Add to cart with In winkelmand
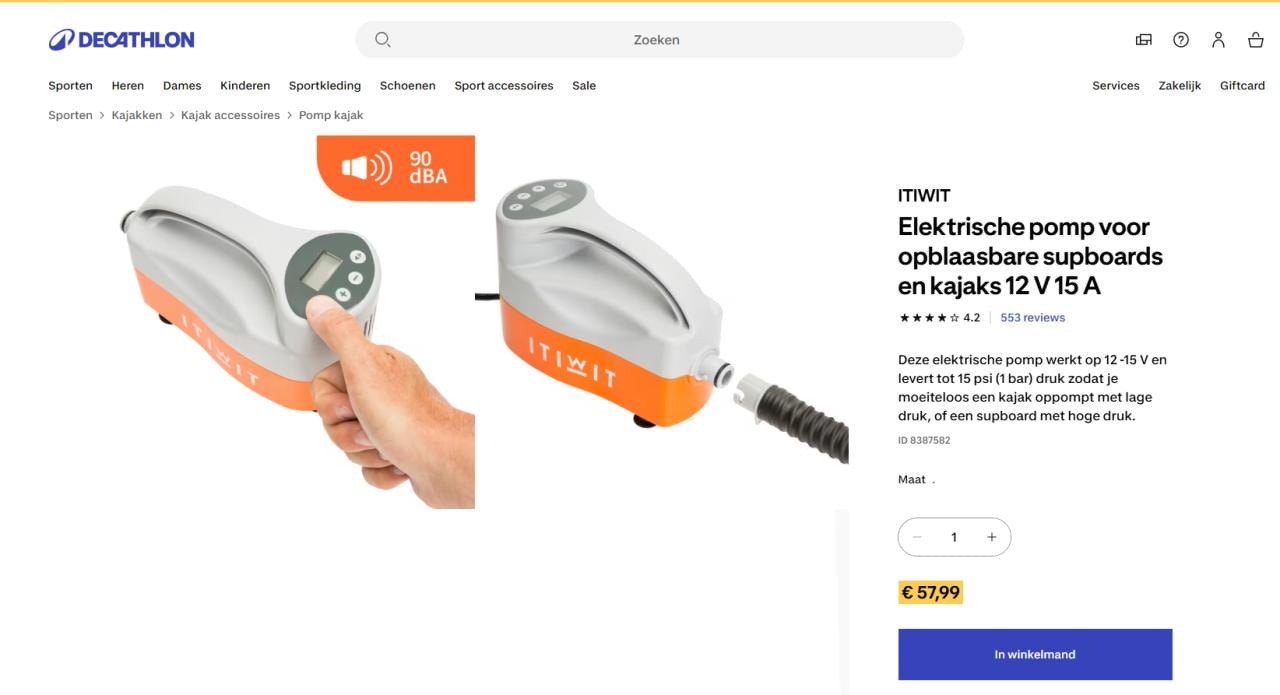The width and height of the screenshot is (1280, 695). pos(1035,654)
